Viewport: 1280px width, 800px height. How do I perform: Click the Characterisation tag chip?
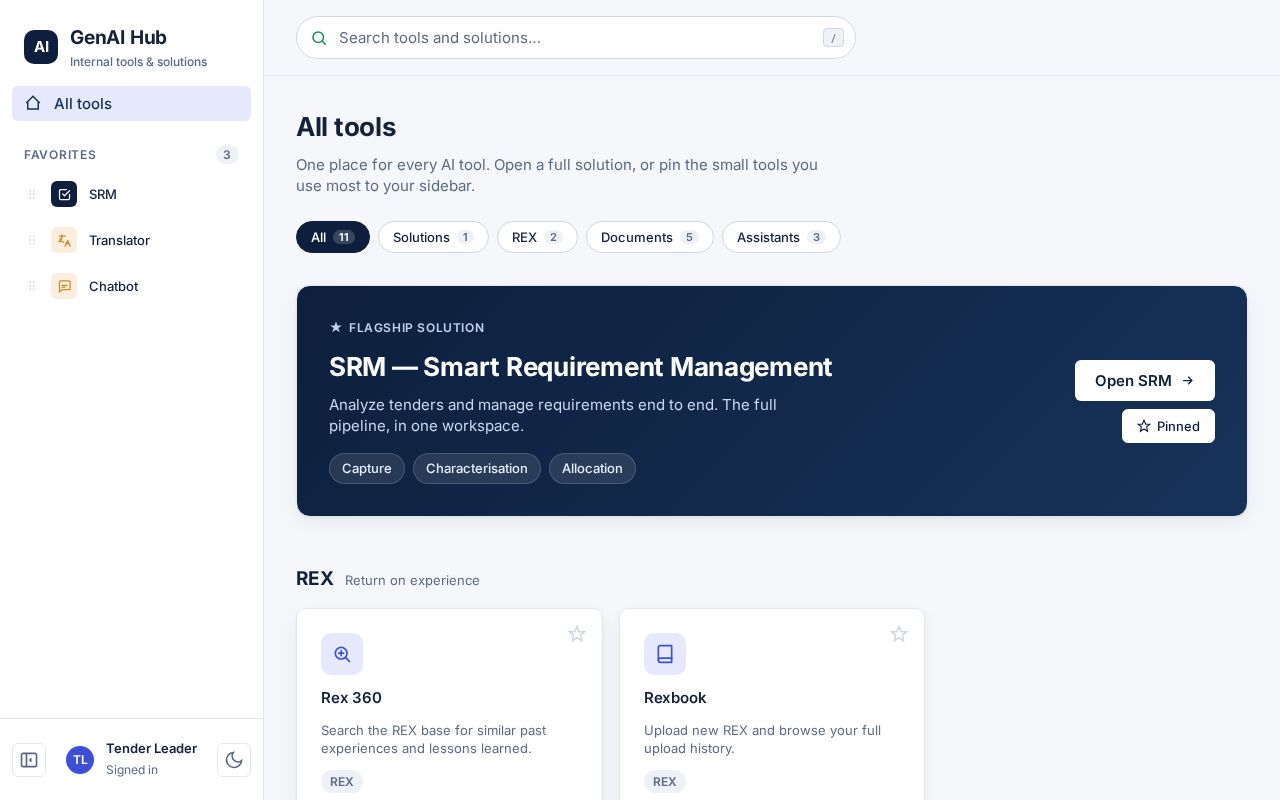click(x=477, y=468)
